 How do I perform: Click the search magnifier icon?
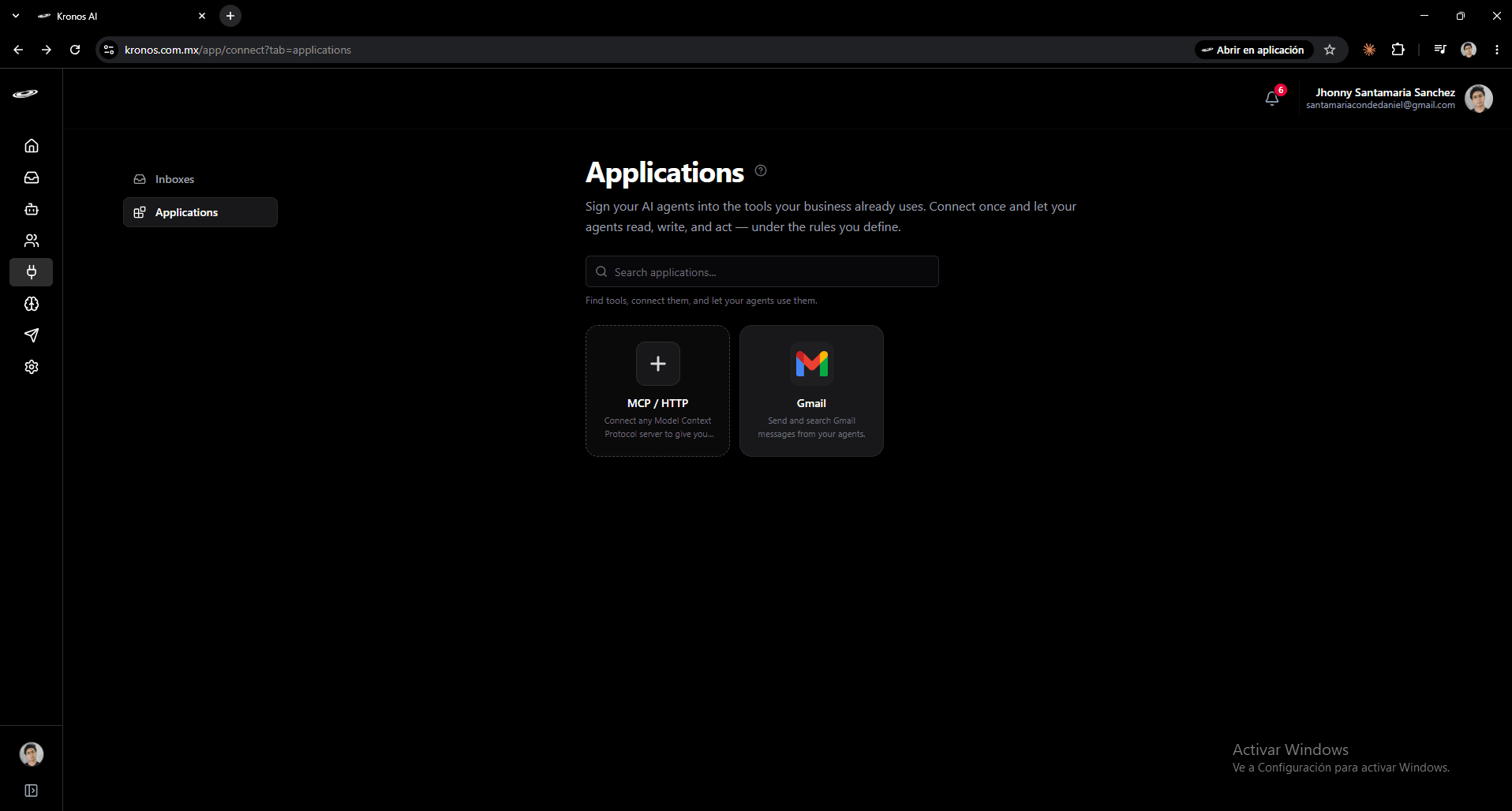601,271
